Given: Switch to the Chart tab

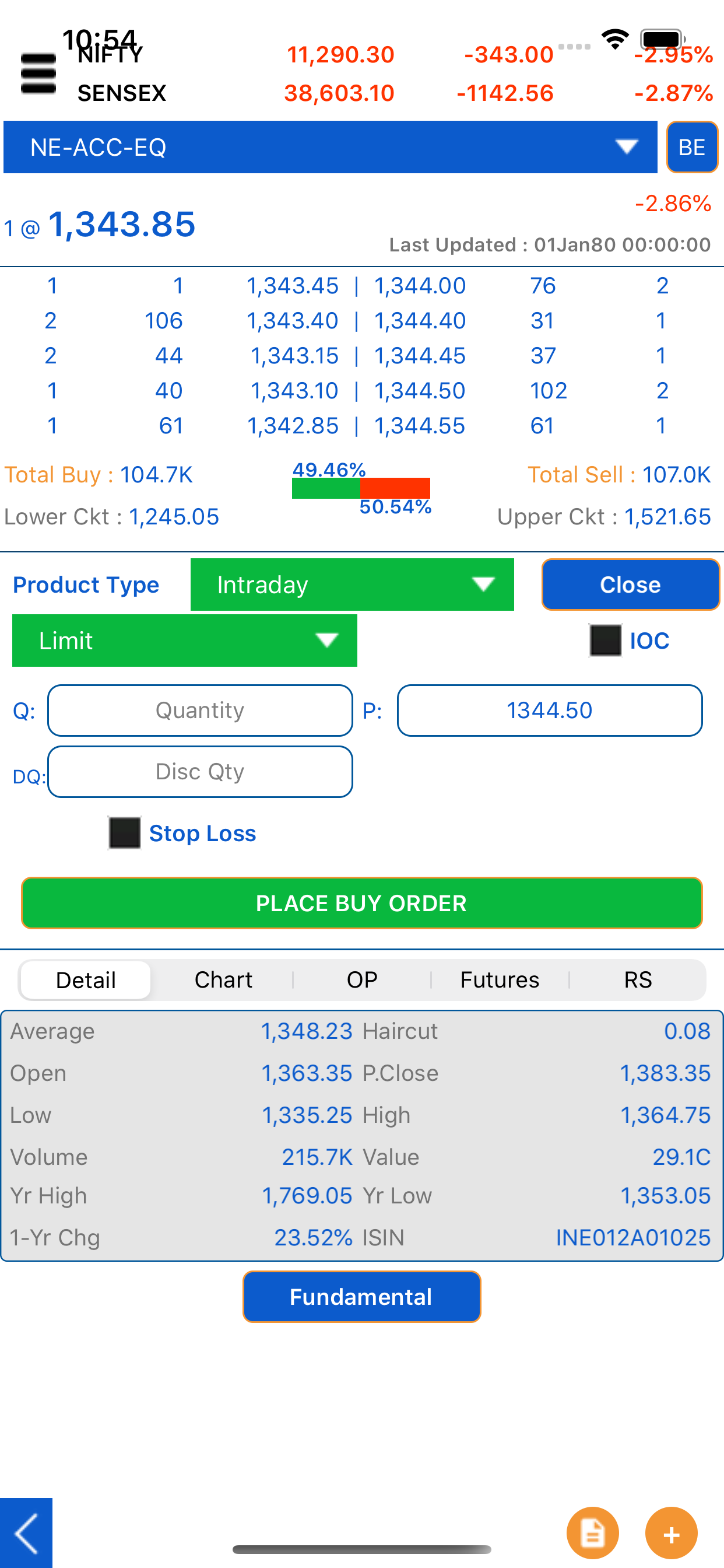Looking at the screenshot, I should click(223, 980).
